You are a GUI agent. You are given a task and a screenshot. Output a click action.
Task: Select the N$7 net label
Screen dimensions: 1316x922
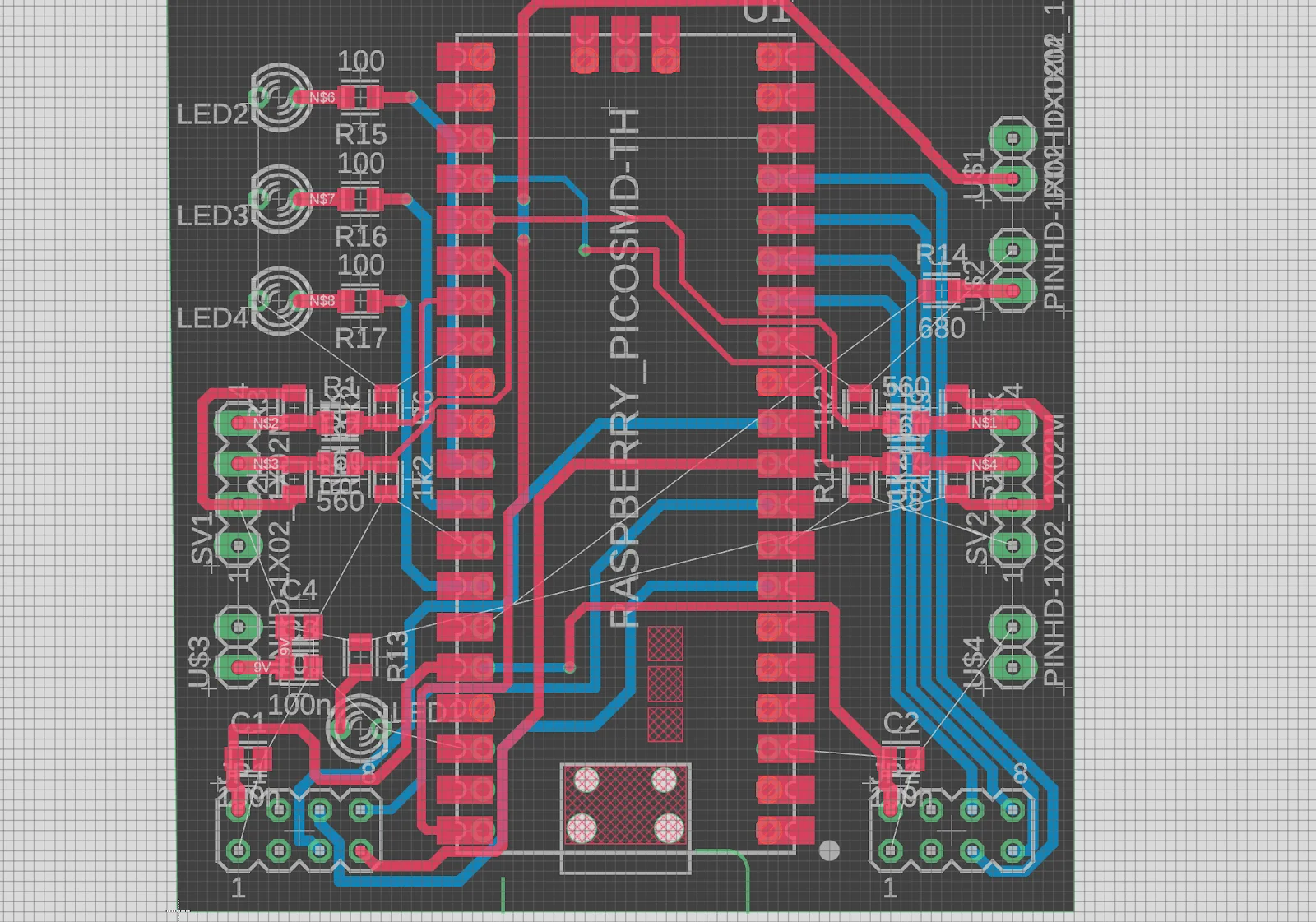coord(322,199)
